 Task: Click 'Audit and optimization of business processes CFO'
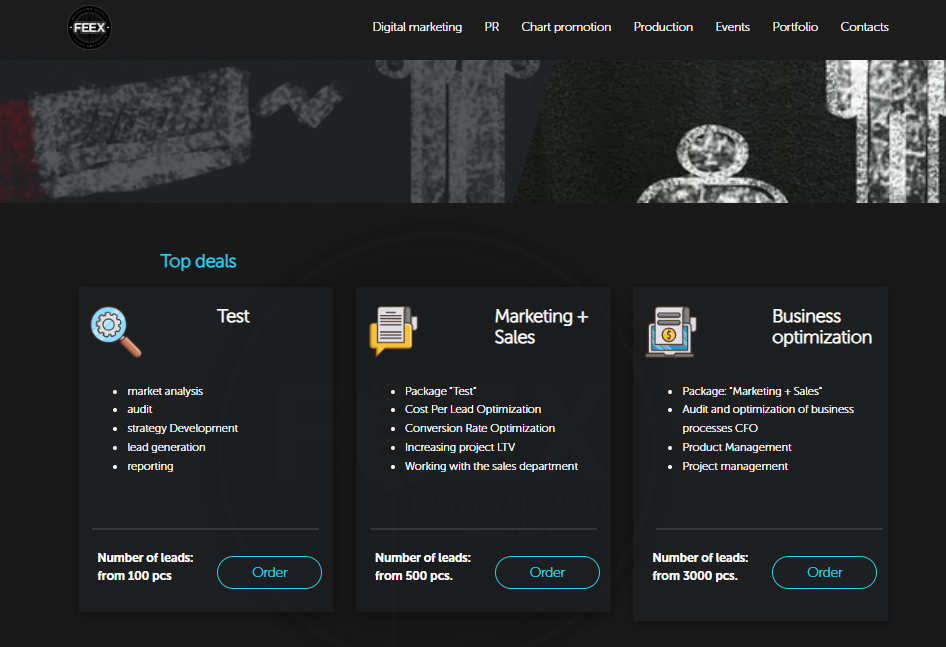click(x=768, y=418)
